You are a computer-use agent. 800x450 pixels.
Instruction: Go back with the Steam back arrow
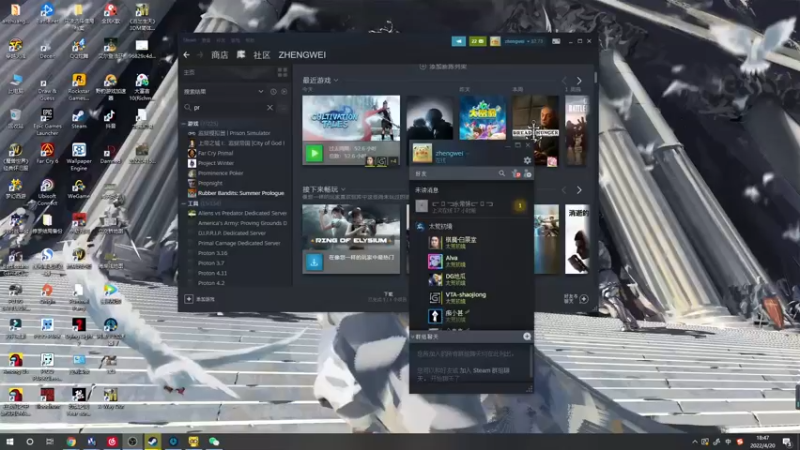coord(187,55)
